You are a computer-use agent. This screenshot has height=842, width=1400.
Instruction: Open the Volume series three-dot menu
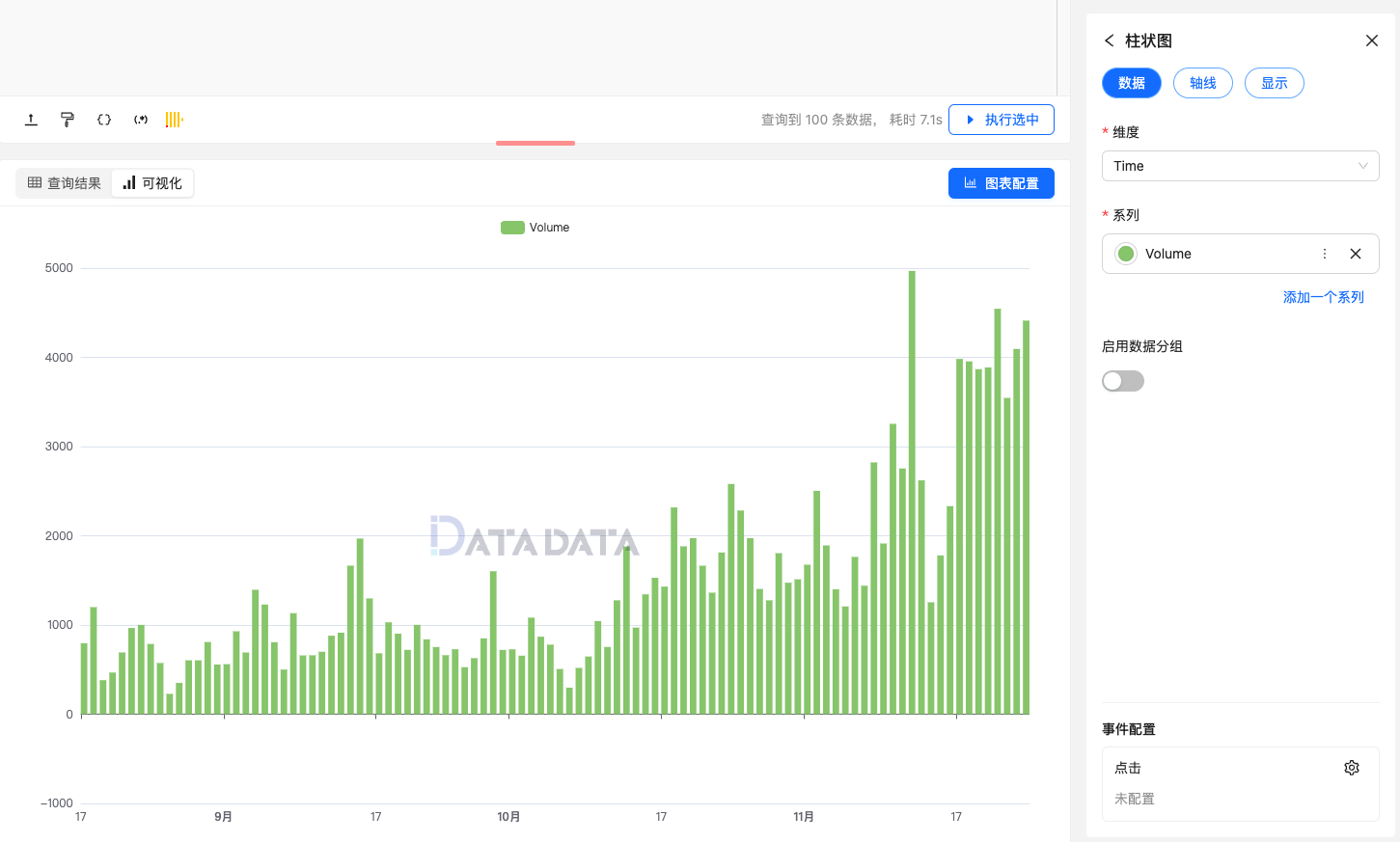[1324, 253]
